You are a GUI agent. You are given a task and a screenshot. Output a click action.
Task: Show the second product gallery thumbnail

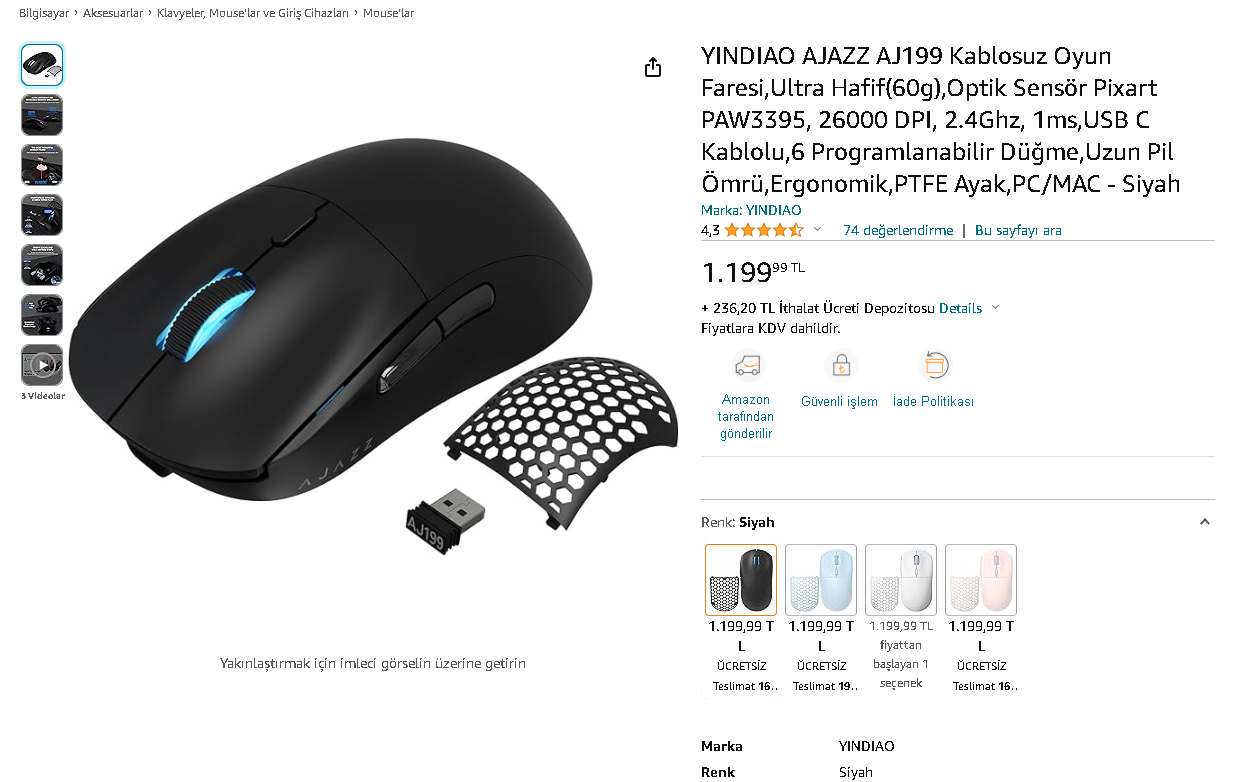click(42, 115)
